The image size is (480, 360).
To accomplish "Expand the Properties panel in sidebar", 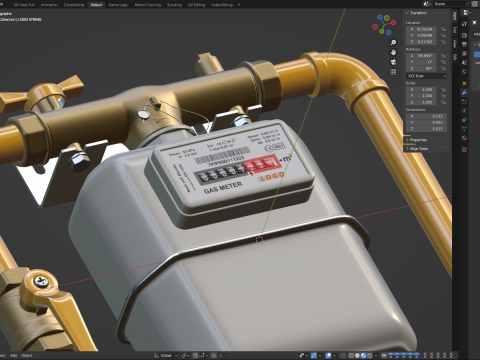I will (426, 140).
